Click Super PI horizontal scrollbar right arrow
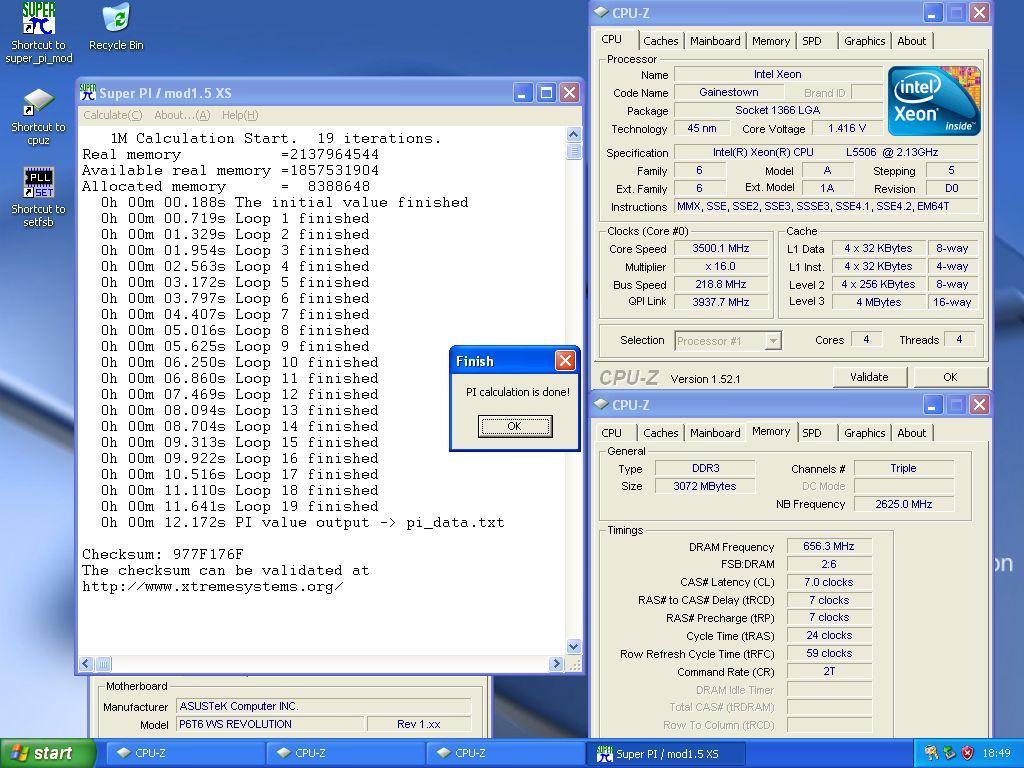Viewport: 1024px width, 768px height. coord(556,664)
